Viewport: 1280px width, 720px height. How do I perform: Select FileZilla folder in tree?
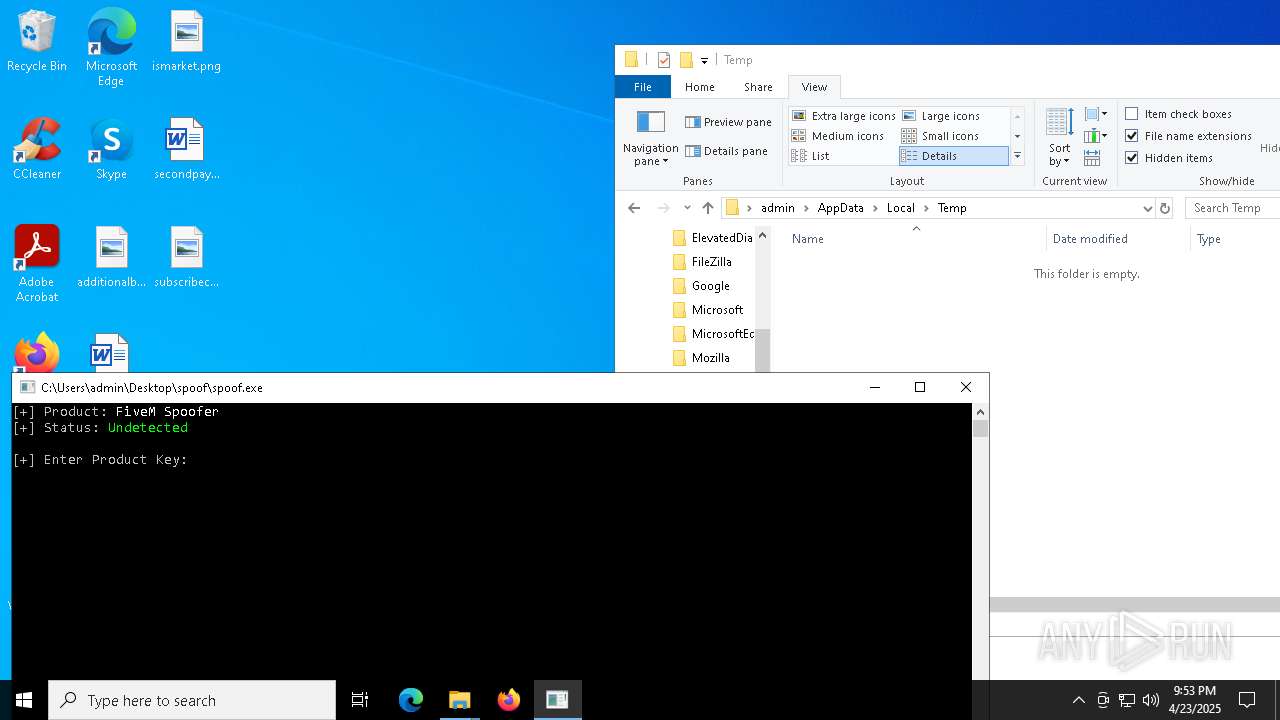[702, 262]
